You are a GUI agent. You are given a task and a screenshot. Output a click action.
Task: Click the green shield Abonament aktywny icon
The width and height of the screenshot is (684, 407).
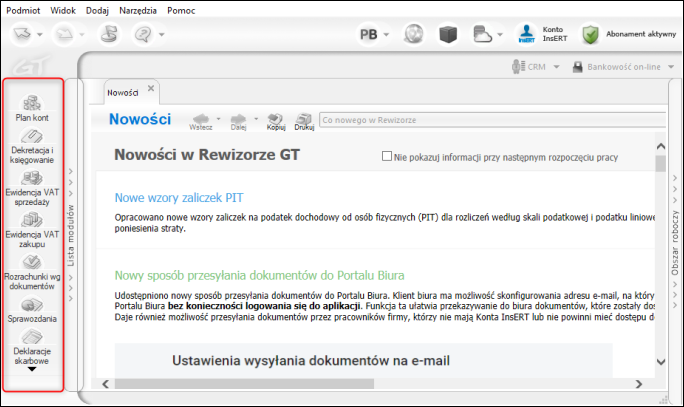pos(590,34)
